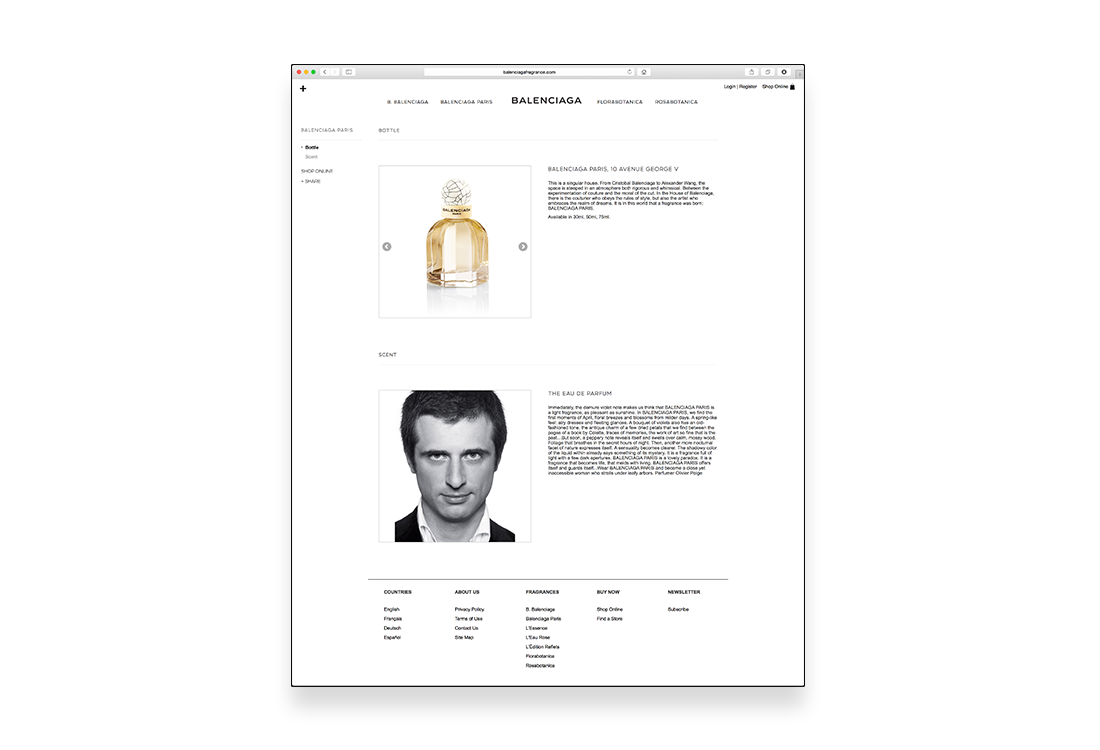Screen dimensions: 1100x750
Task: Click the shopping bag icon
Action: (793, 87)
